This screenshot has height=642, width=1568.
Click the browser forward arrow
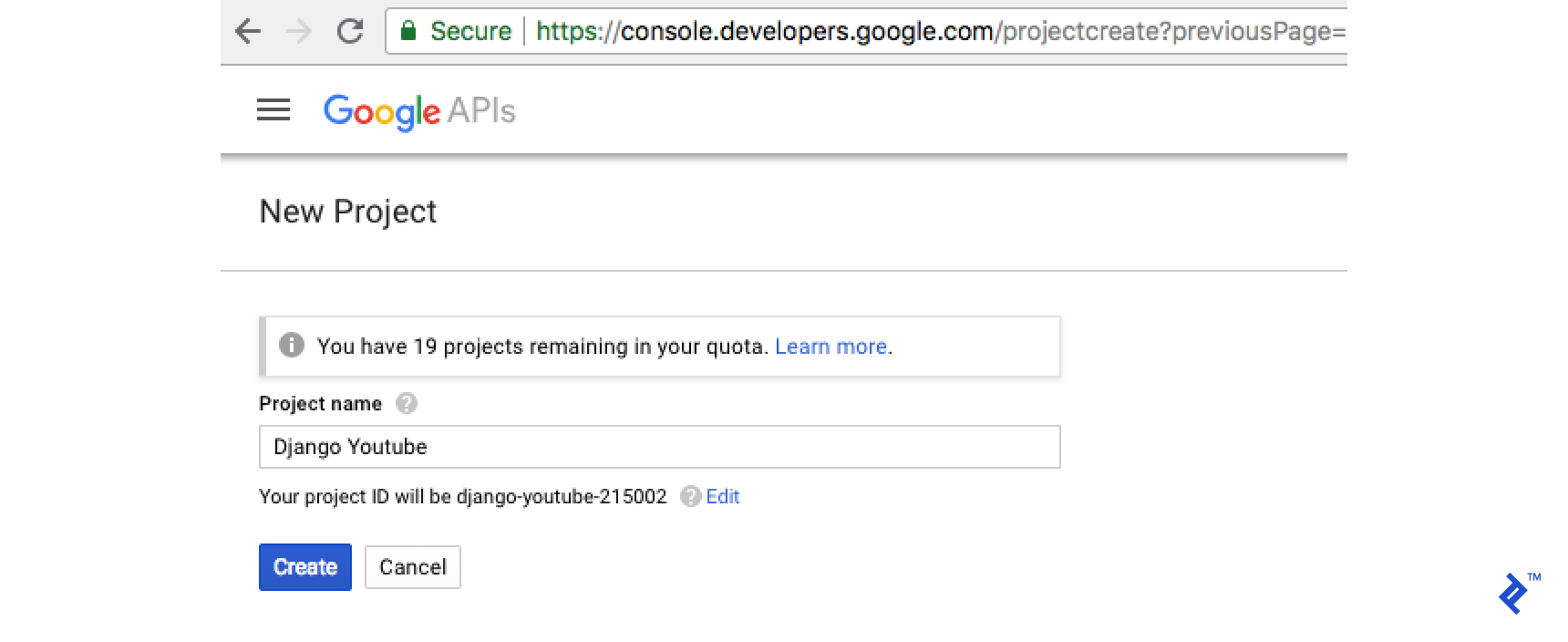coord(301,30)
